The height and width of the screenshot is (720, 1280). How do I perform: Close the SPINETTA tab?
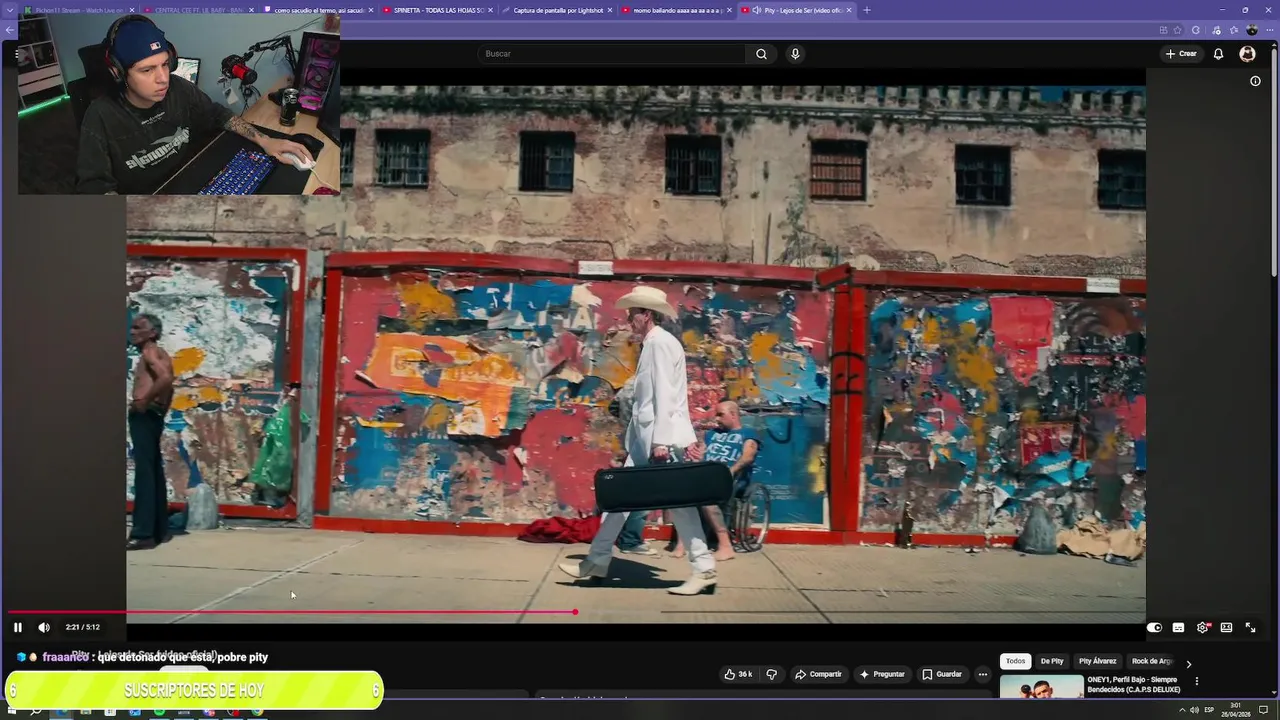490,10
